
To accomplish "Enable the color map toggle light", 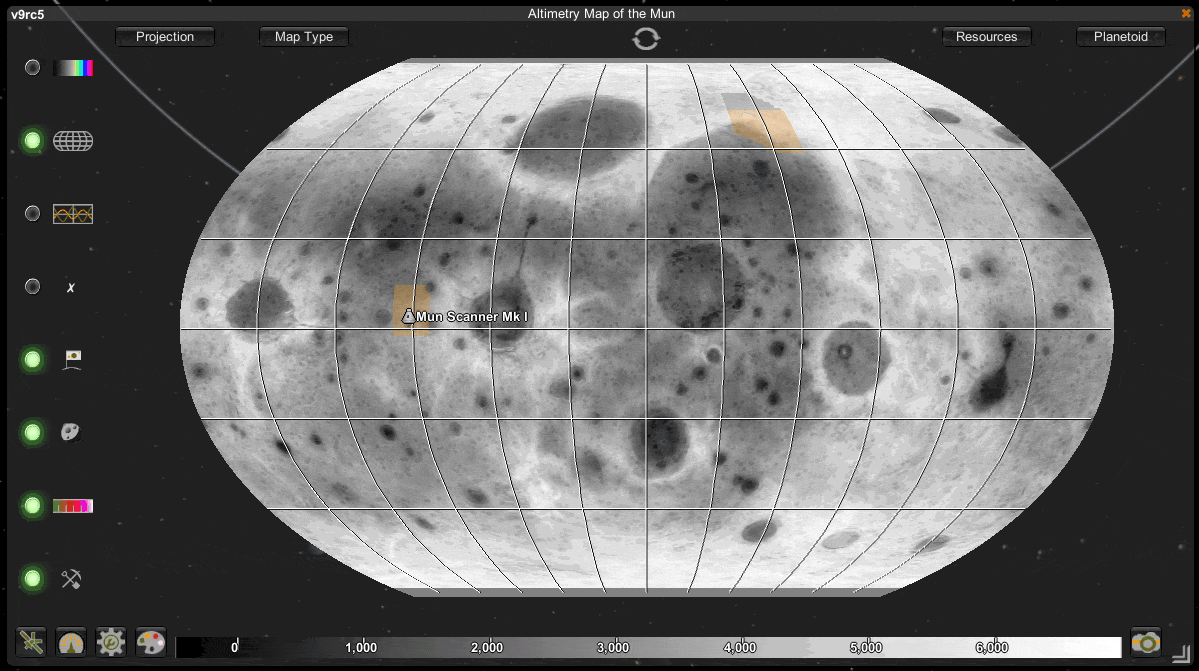I will 32,67.
